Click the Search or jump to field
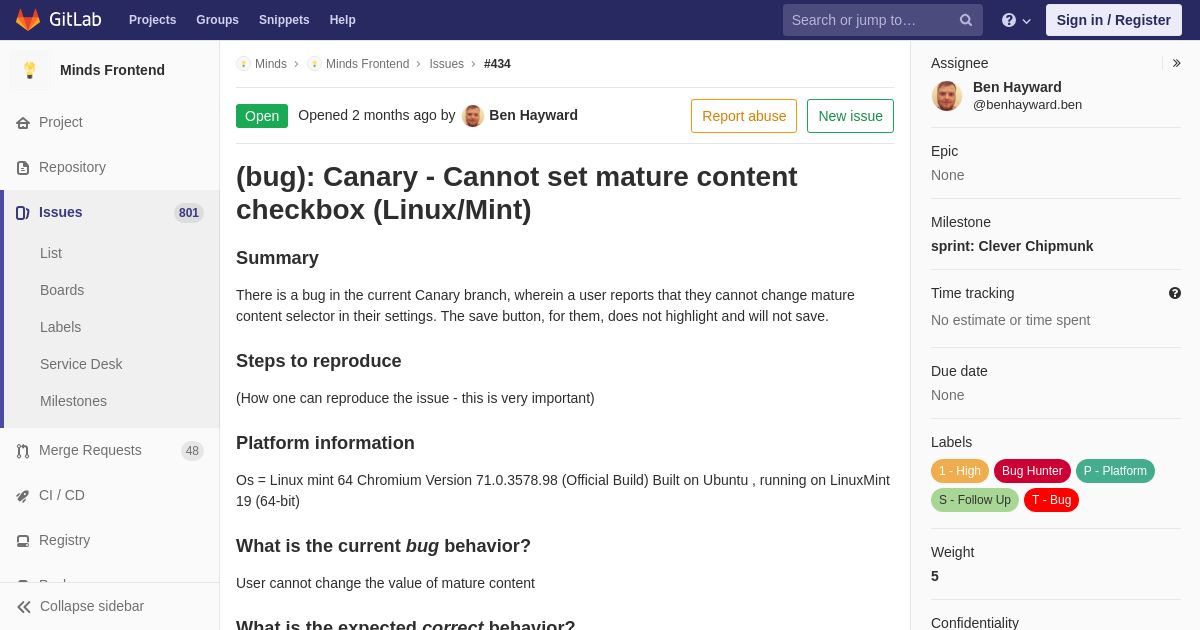This screenshot has width=1200, height=630. click(883, 20)
